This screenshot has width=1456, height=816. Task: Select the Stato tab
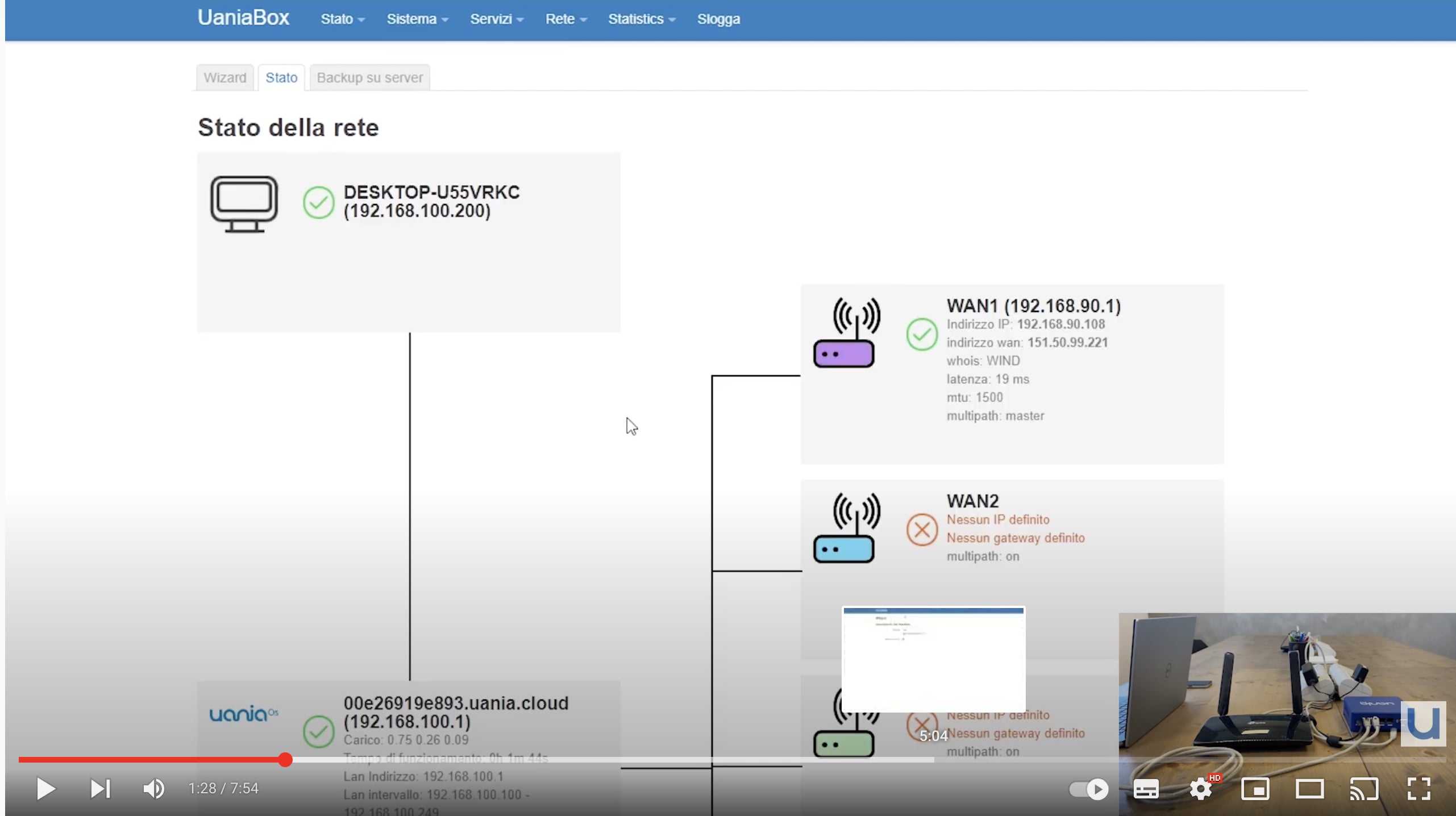[x=281, y=78]
